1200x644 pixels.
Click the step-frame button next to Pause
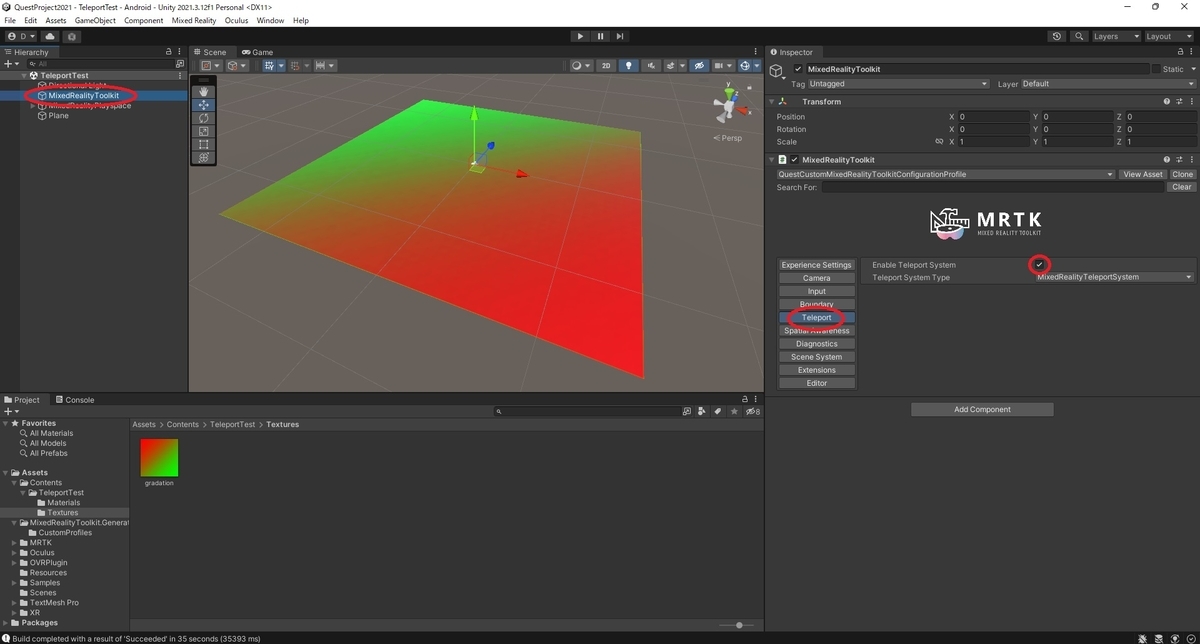[620, 36]
